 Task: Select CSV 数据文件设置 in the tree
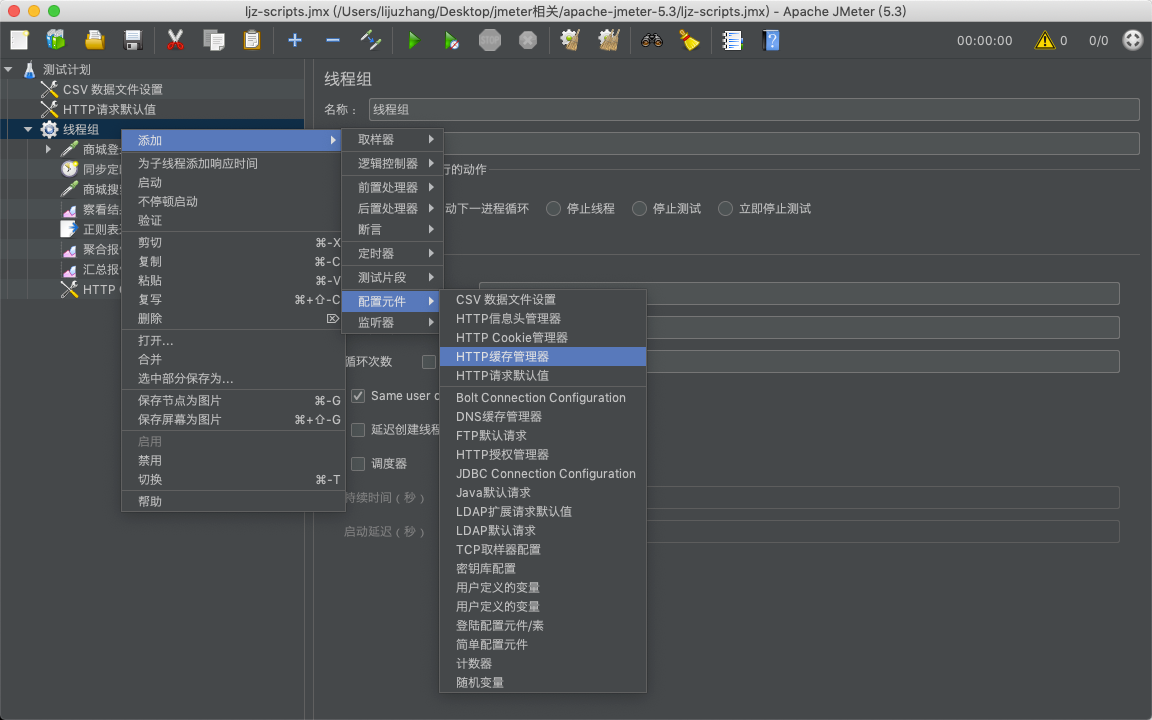coord(112,90)
